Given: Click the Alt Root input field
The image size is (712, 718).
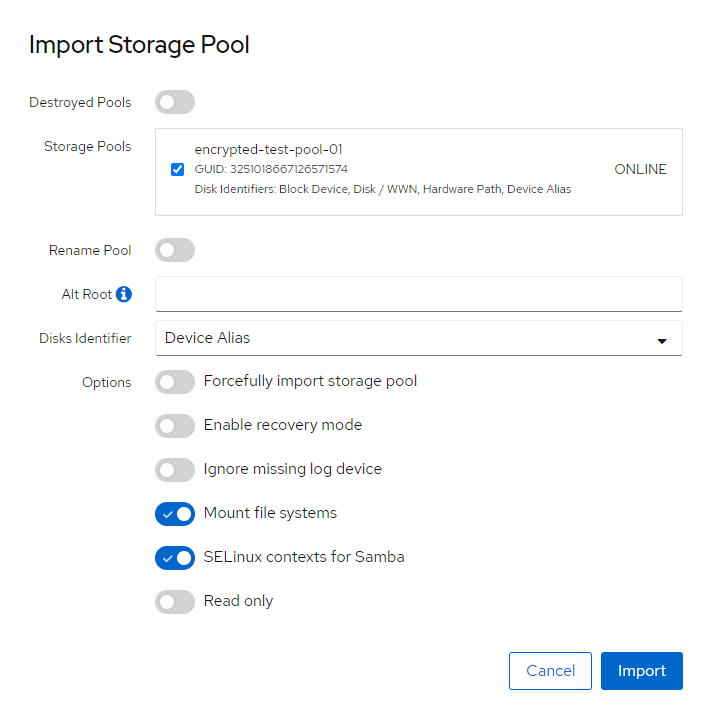Looking at the screenshot, I should (419, 294).
